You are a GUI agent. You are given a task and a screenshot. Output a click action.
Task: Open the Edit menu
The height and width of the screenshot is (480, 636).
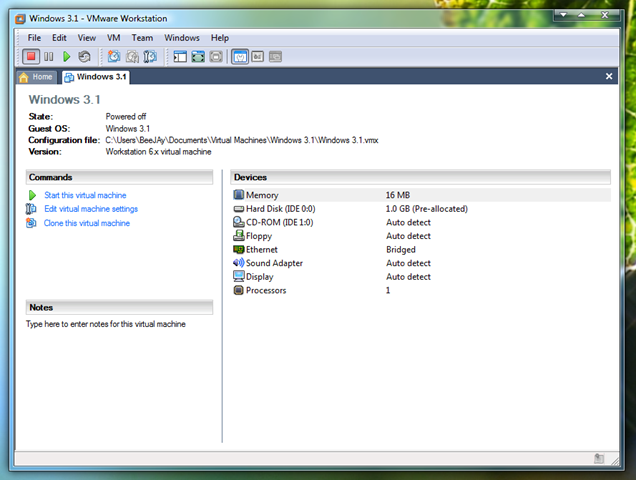click(x=59, y=38)
